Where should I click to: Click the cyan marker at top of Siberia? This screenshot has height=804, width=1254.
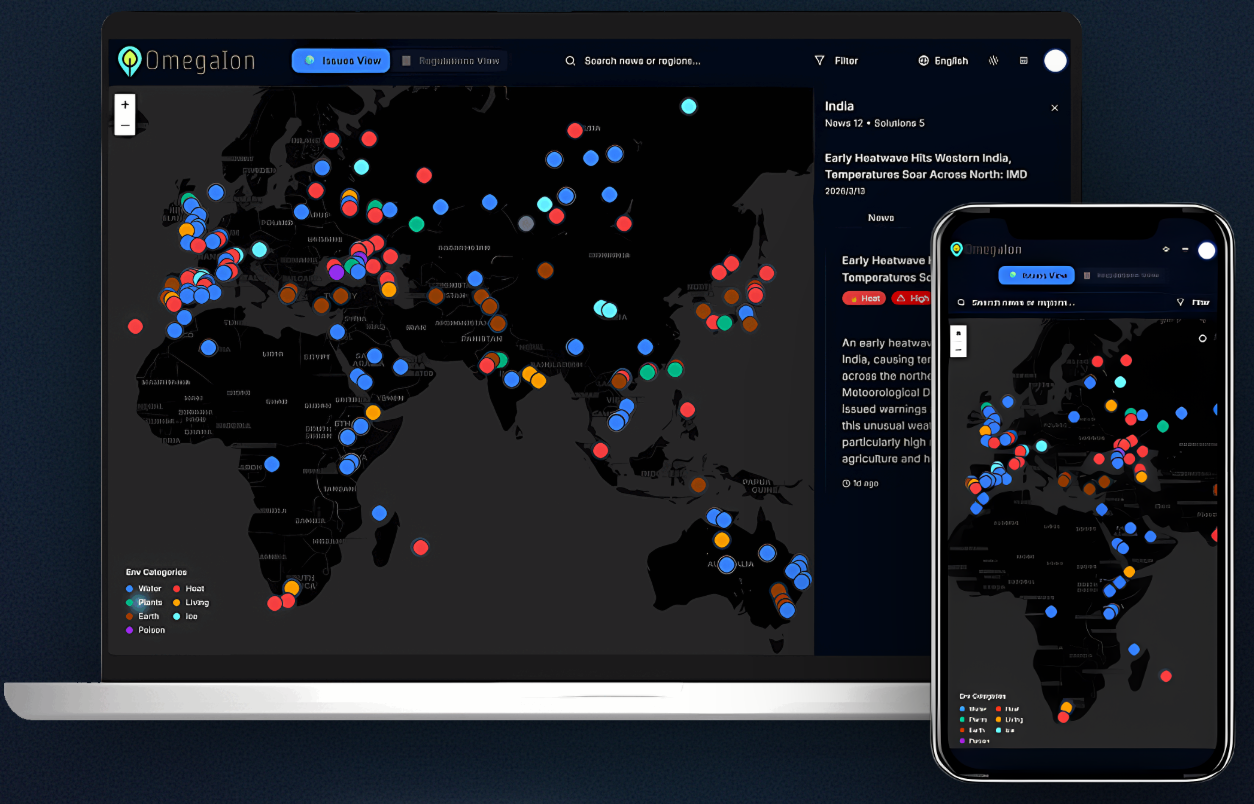pos(688,106)
